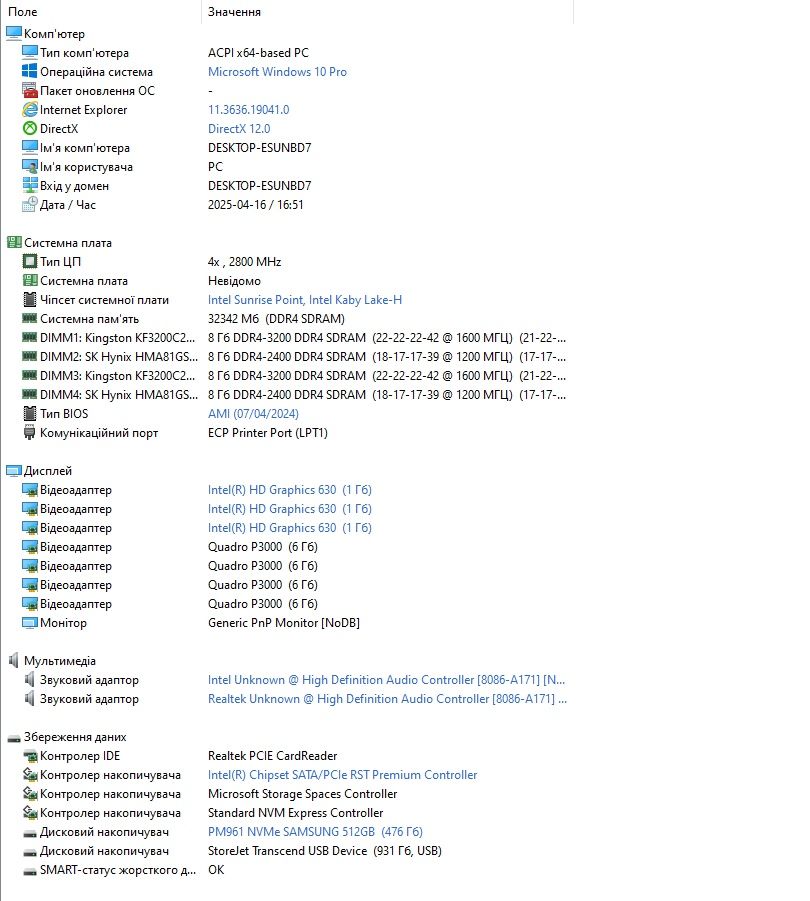The width and height of the screenshot is (810, 901).
Task: Select the Невідомо motherboard value
Action: (234, 280)
